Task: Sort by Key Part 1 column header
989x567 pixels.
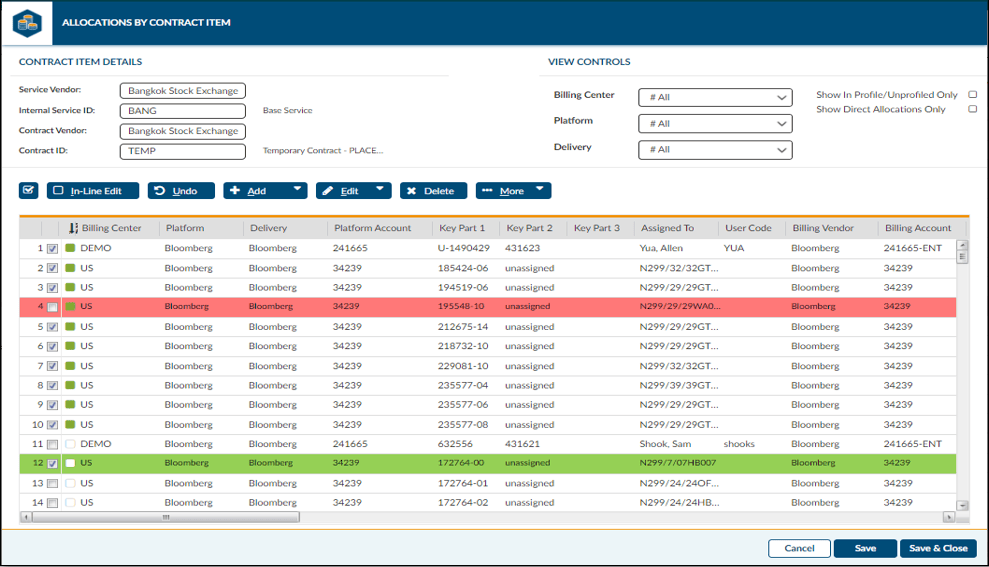Action: (462, 228)
